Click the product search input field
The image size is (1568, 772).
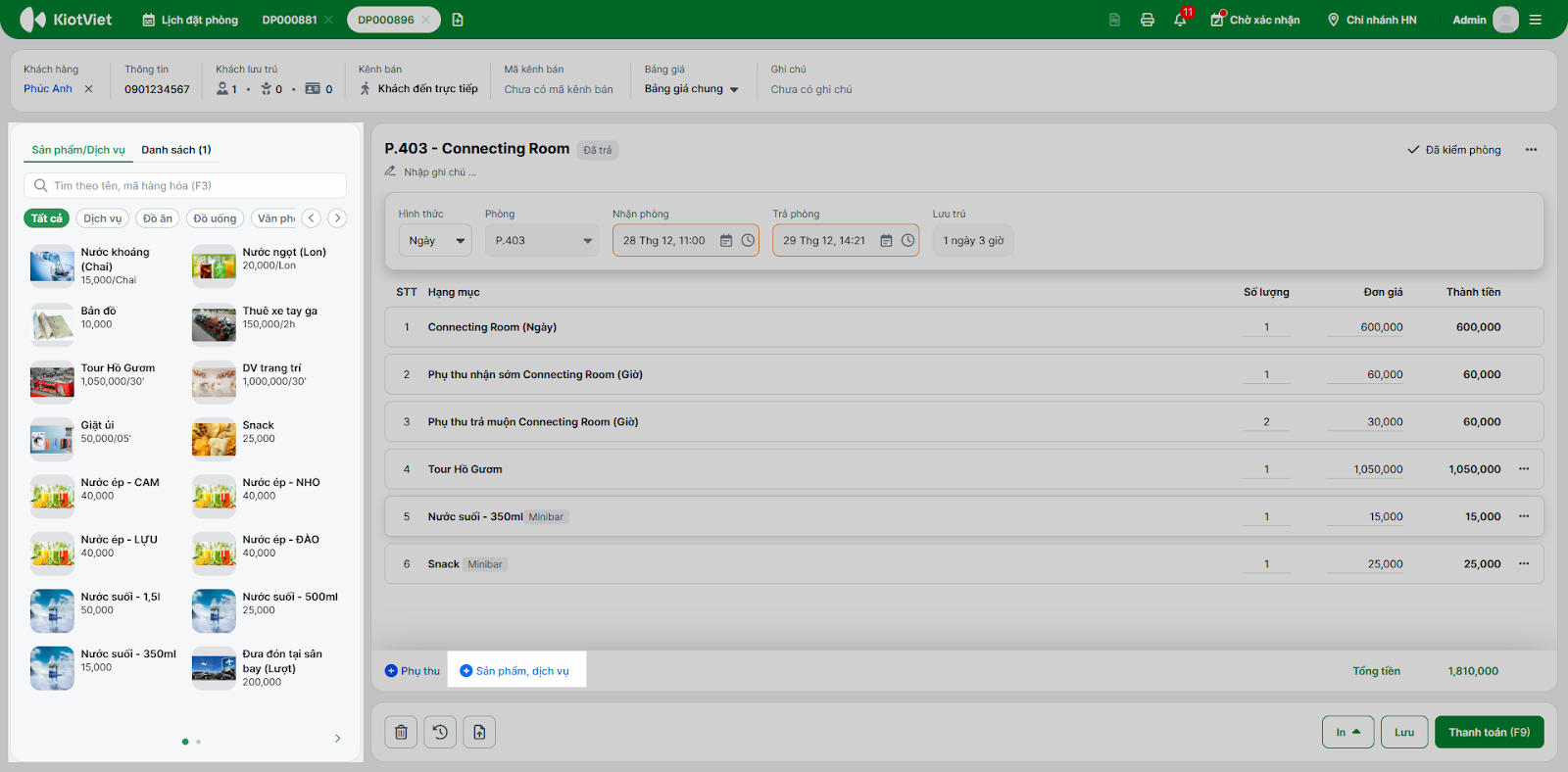186,185
